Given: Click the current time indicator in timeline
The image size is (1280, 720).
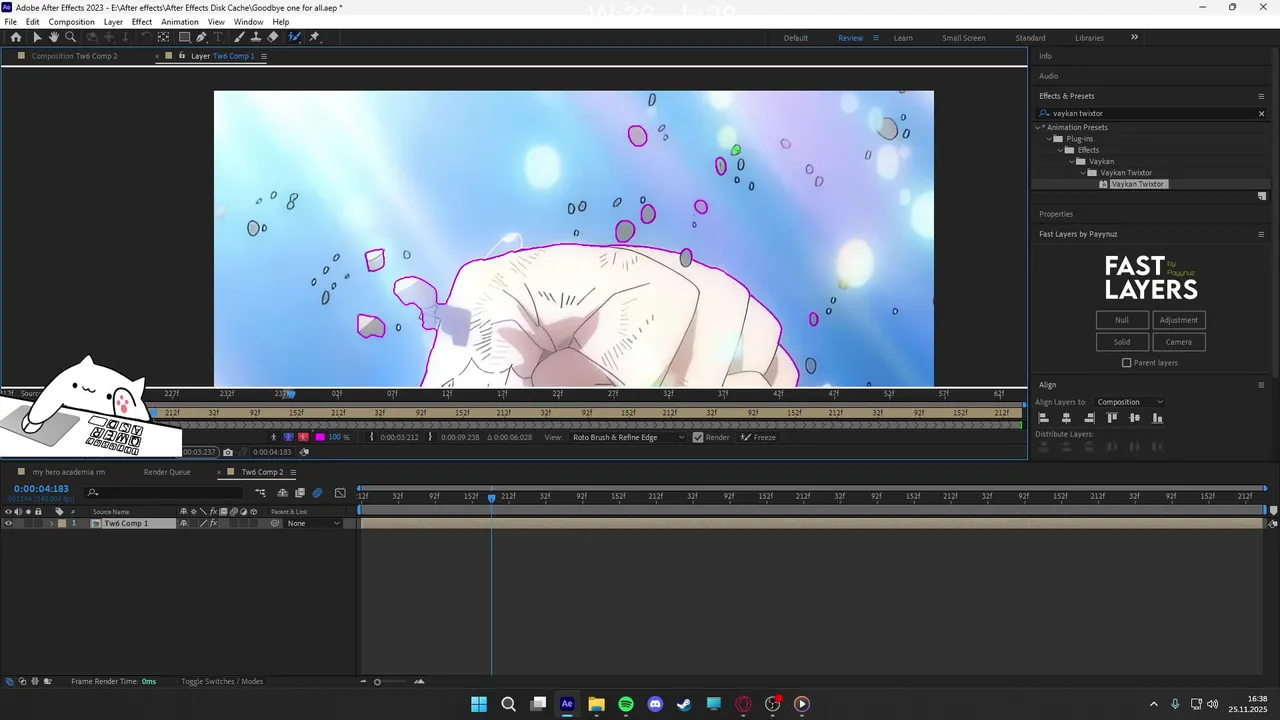Looking at the screenshot, I should [x=491, y=497].
